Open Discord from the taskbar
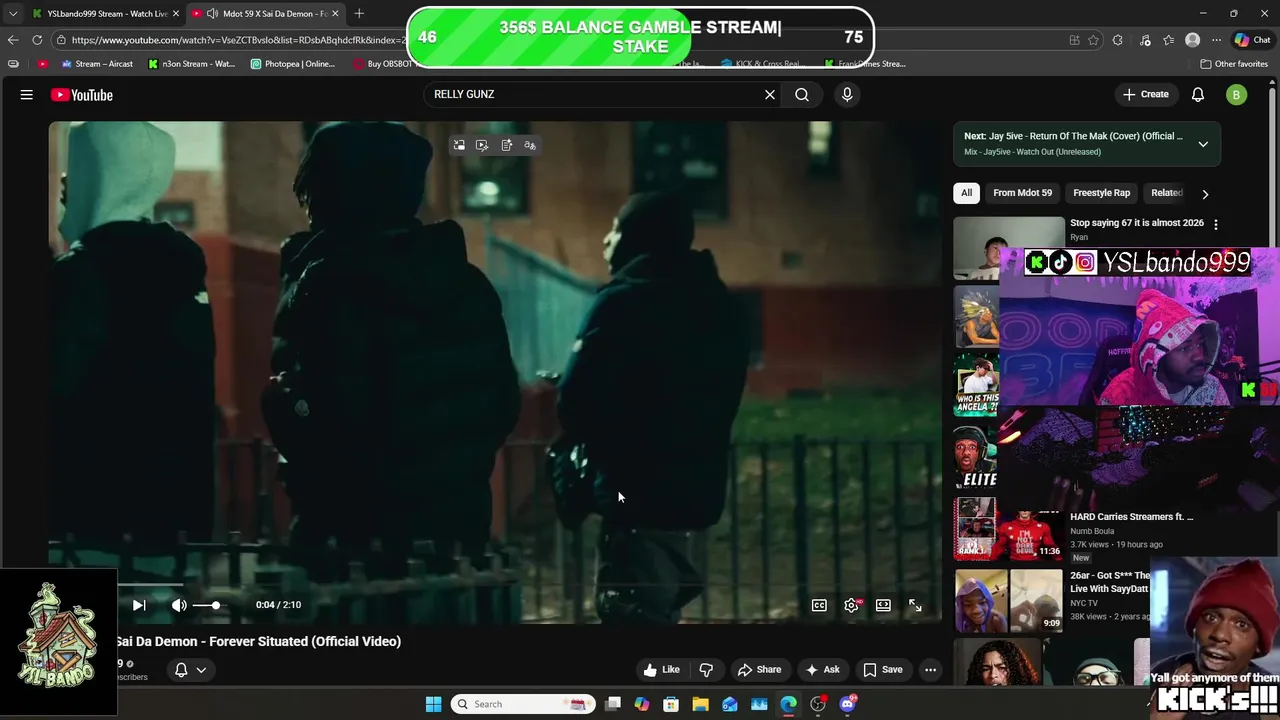 coord(848,704)
